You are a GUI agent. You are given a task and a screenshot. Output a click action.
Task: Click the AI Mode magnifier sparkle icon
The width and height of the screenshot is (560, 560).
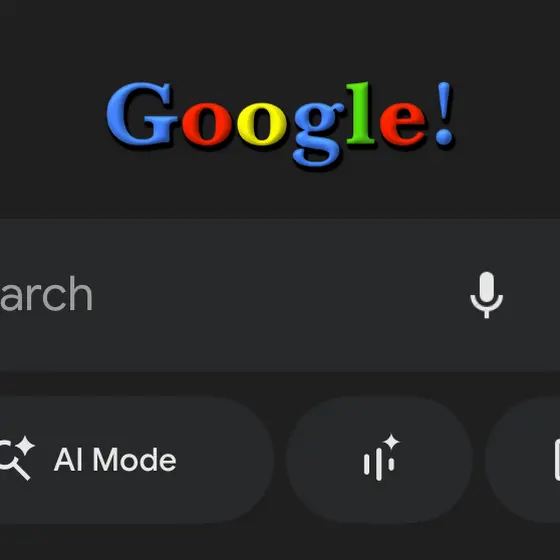pyautogui.click(x=16, y=458)
